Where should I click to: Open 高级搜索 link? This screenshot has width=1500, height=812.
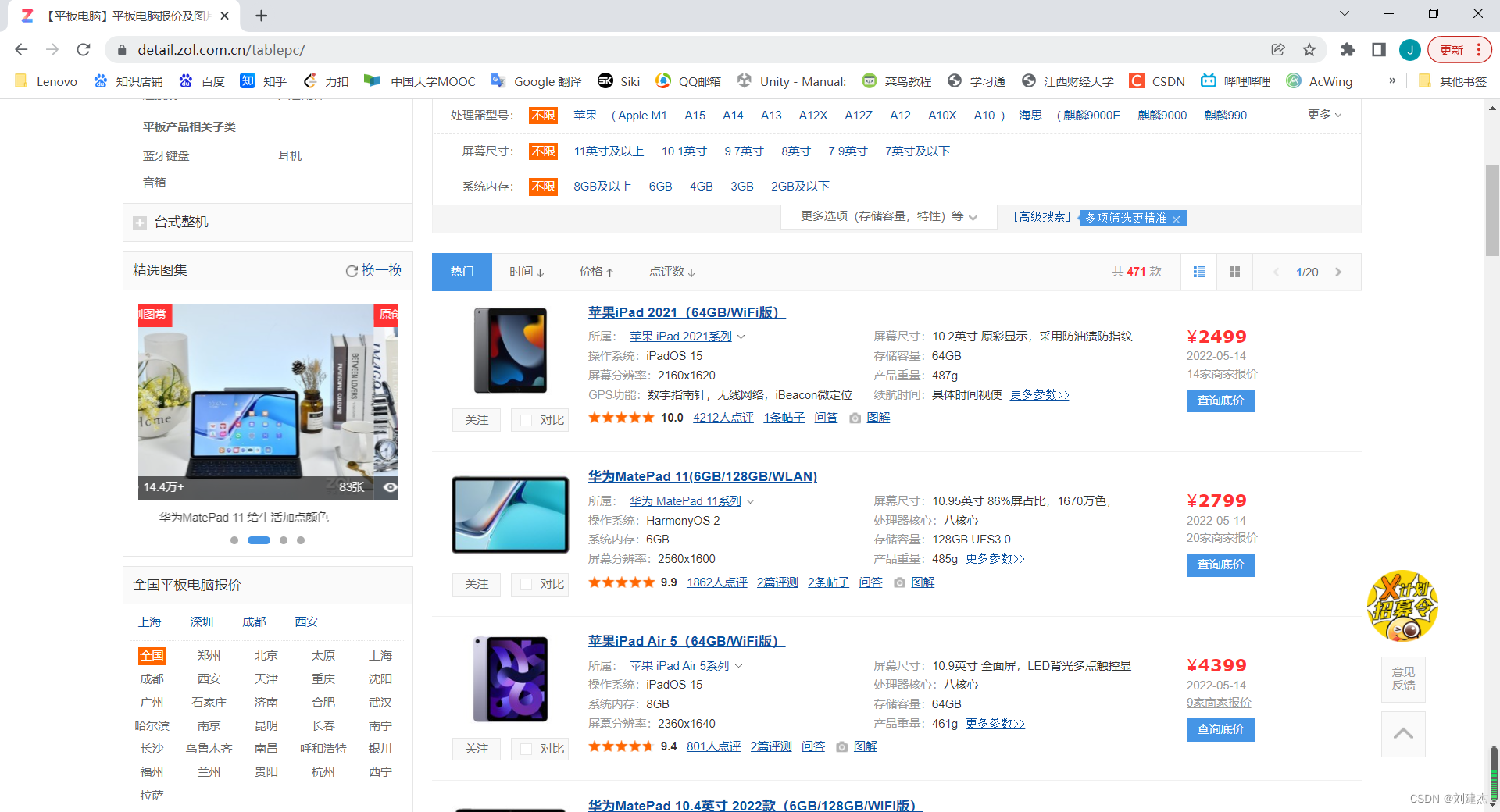(1042, 216)
